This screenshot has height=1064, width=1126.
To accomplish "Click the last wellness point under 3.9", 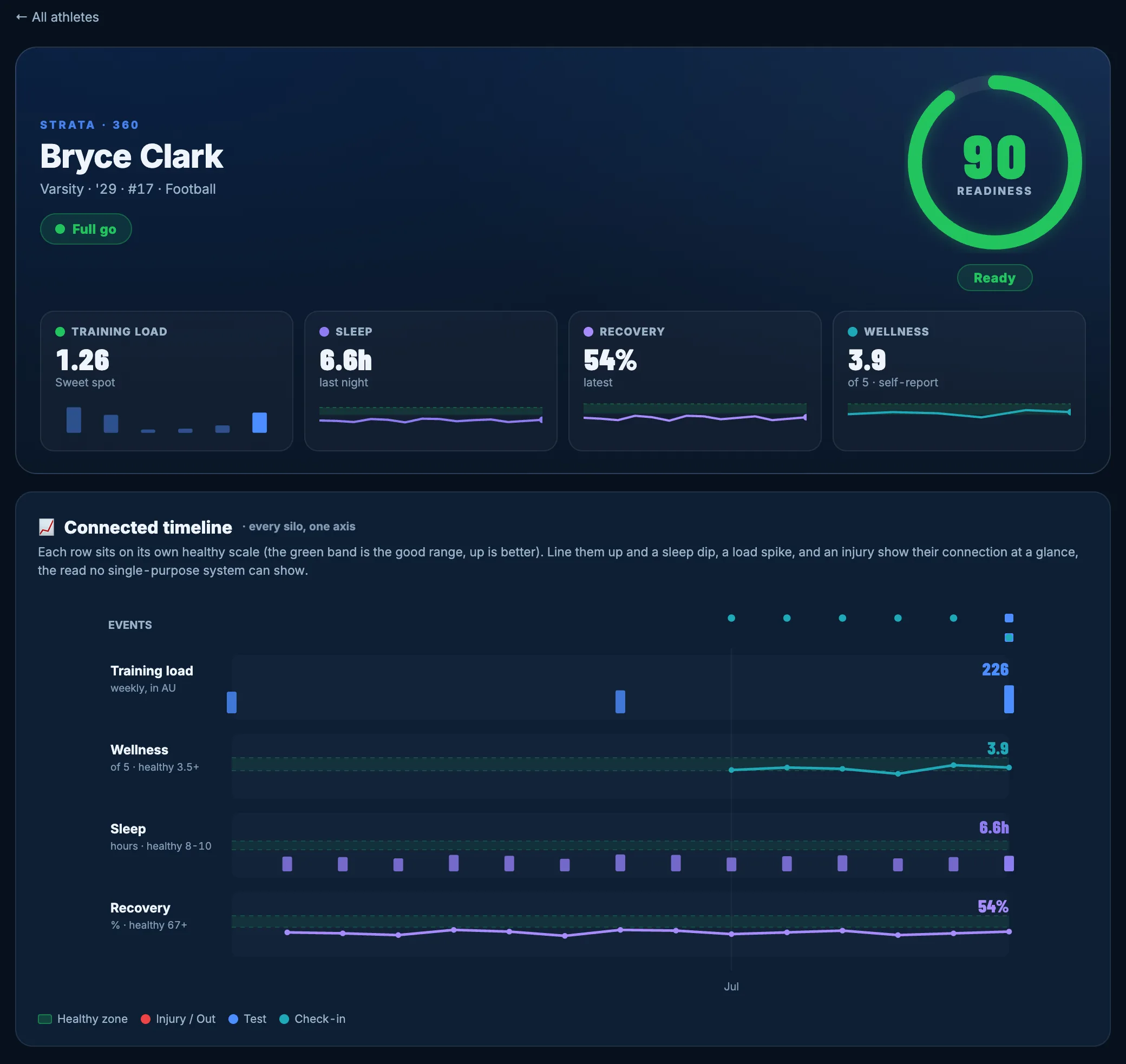I will point(1009,767).
